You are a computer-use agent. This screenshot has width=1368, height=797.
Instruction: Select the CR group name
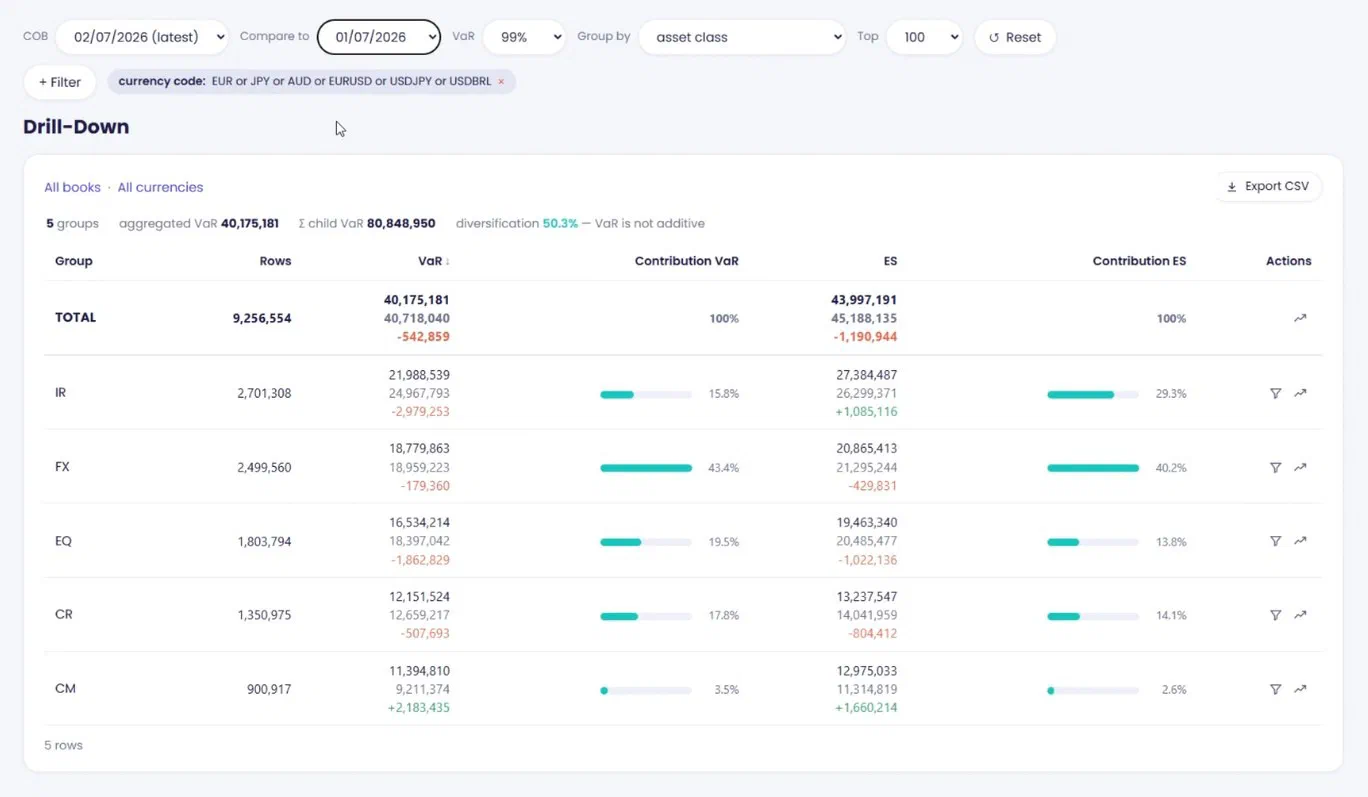click(63, 615)
